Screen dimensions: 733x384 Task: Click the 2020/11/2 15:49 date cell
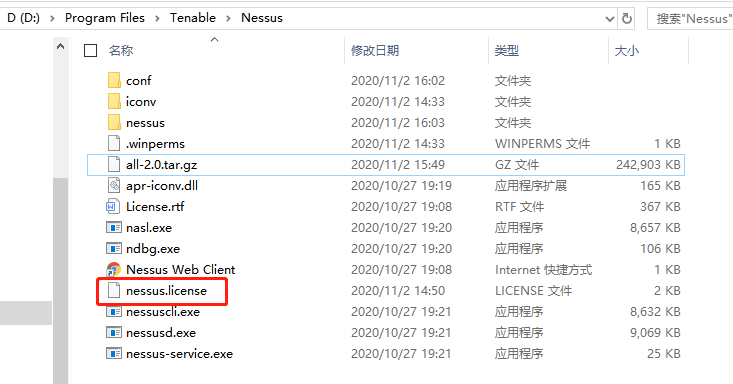pyautogui.click(x=398, y=165)
